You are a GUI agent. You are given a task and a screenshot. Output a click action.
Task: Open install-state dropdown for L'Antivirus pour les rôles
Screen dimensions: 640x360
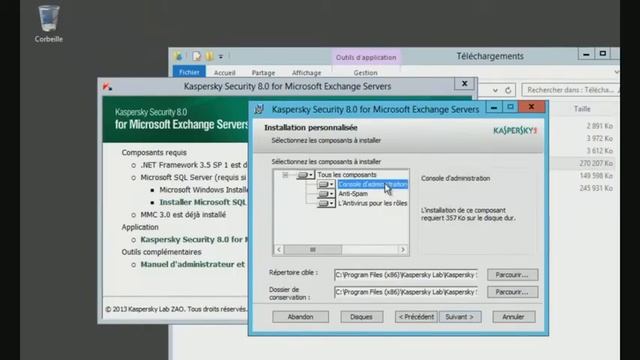326,203
